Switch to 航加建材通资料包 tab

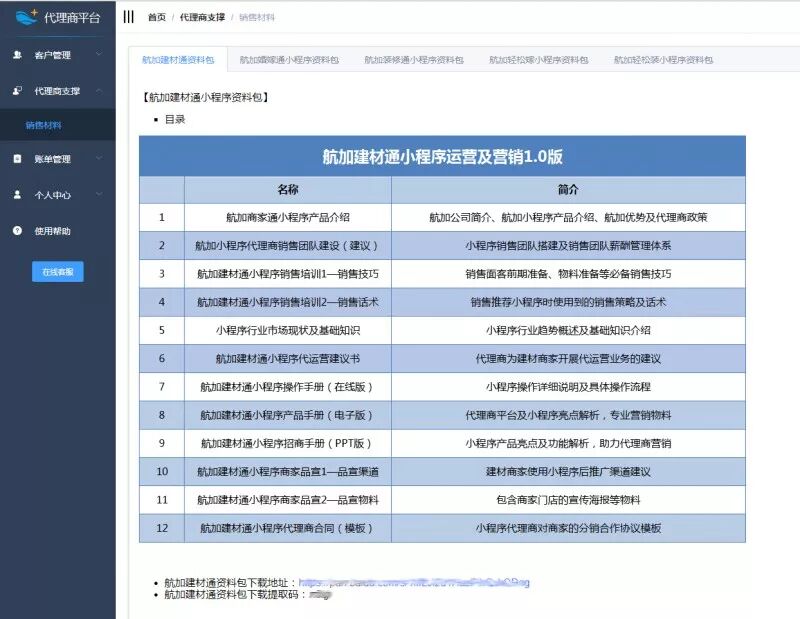(178, 60)
